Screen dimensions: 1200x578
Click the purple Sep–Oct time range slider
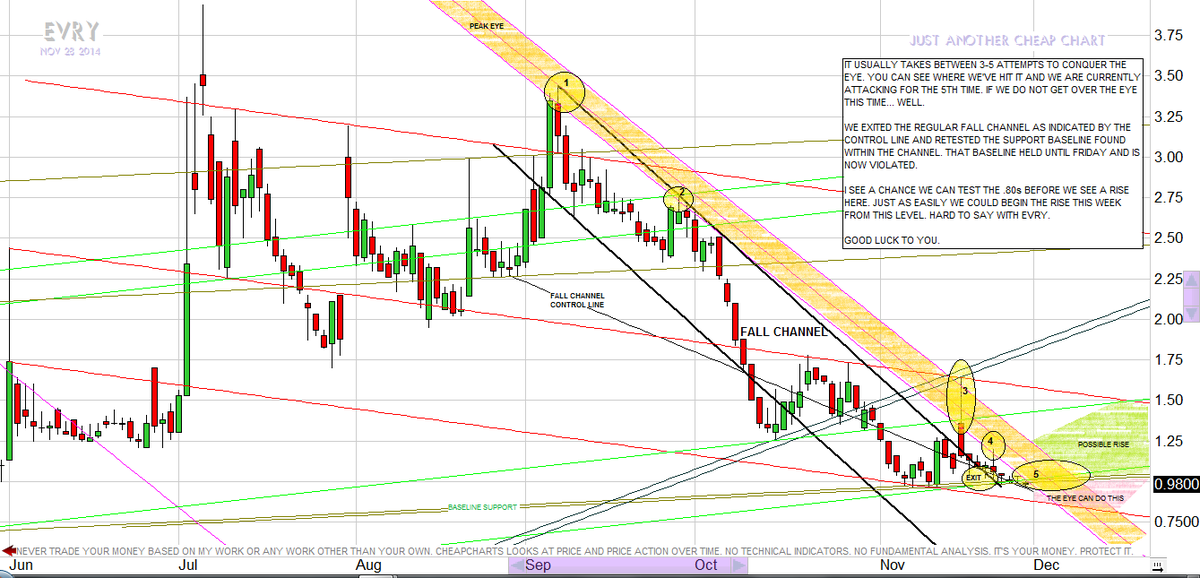628,565
